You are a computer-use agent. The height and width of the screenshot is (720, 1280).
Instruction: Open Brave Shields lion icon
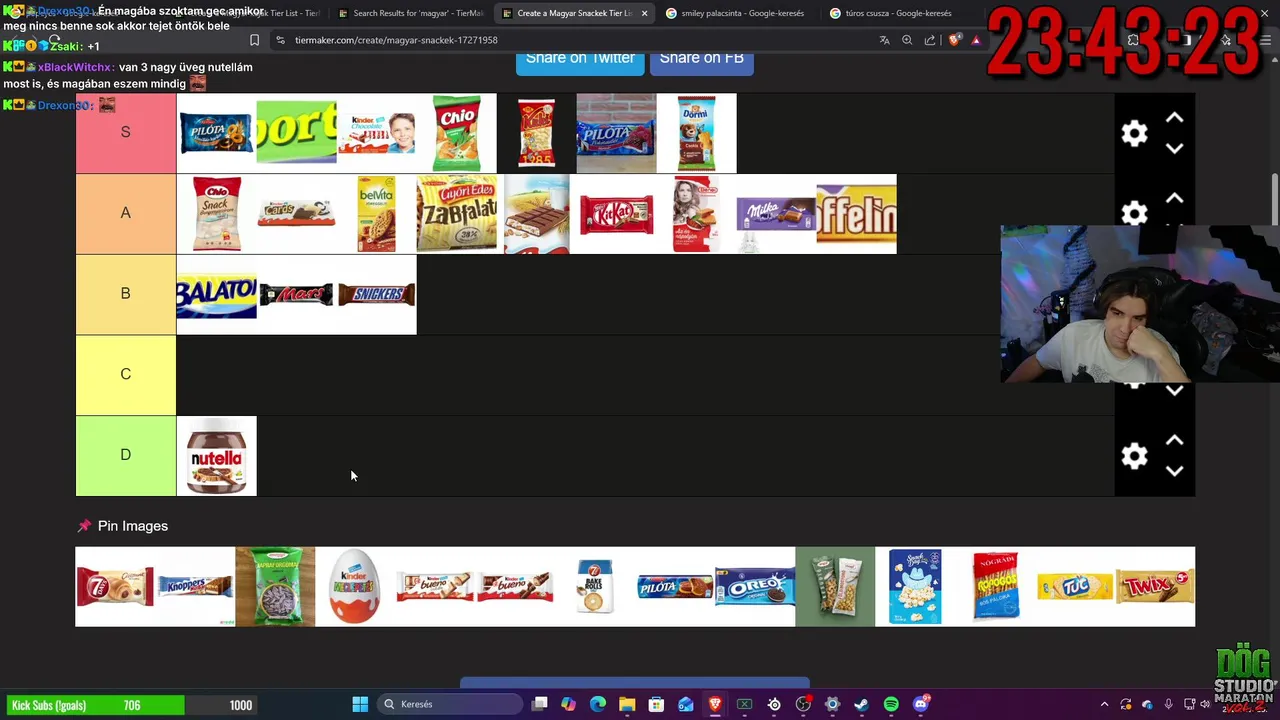[954, 40]
